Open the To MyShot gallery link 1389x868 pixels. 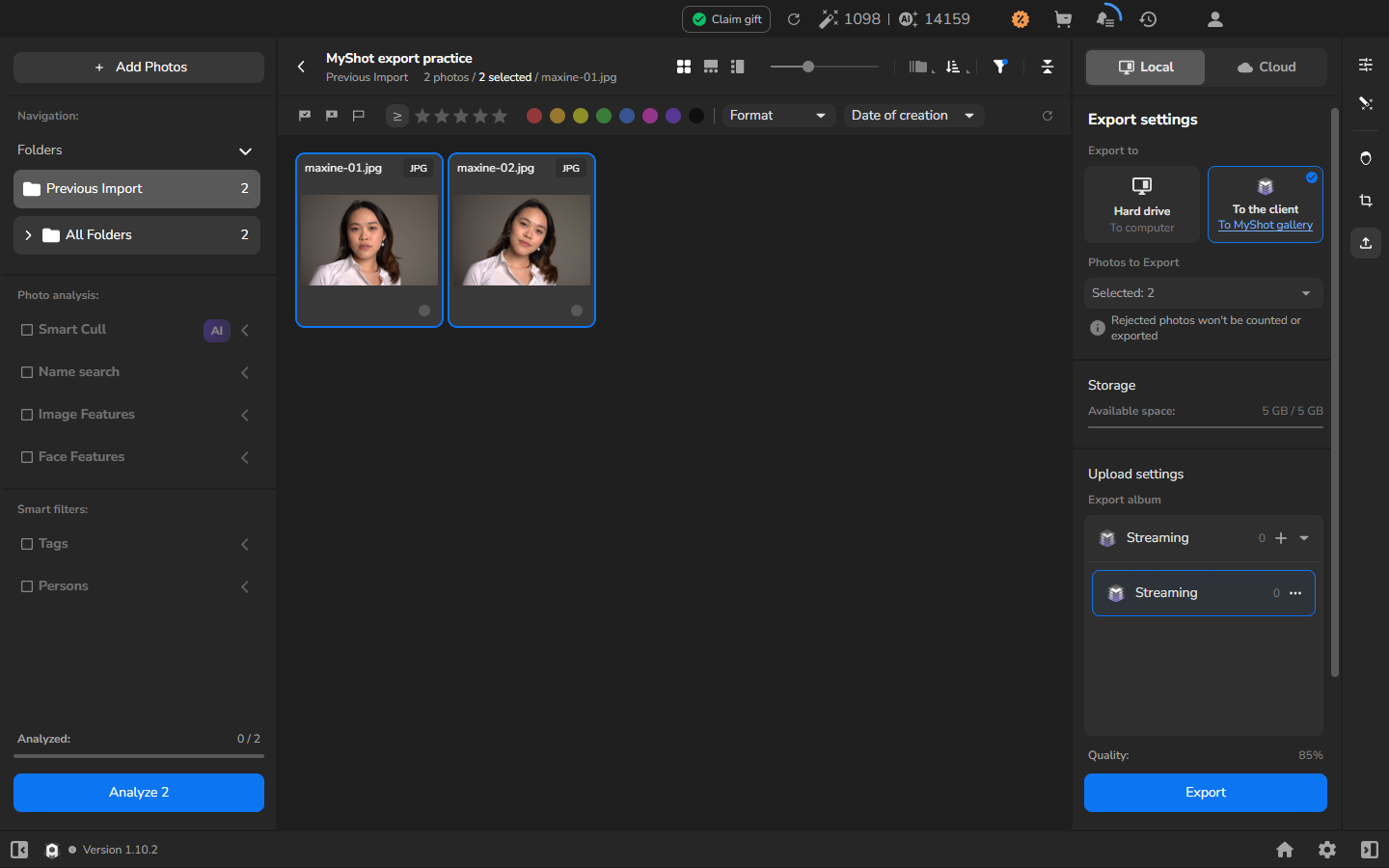point(1266,225)
